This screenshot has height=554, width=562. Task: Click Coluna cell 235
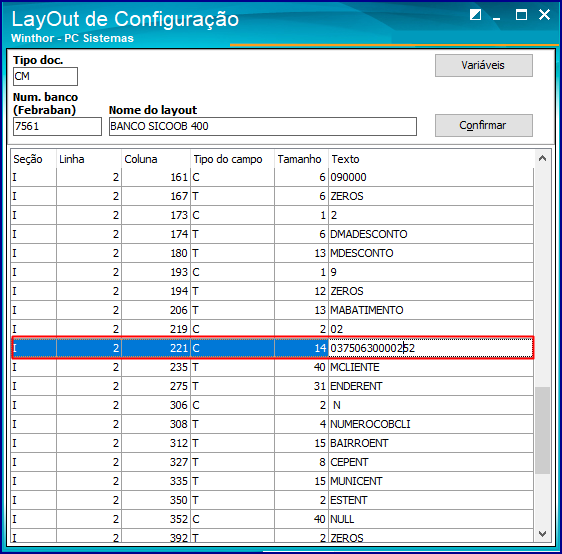click(x=156, y=367)
